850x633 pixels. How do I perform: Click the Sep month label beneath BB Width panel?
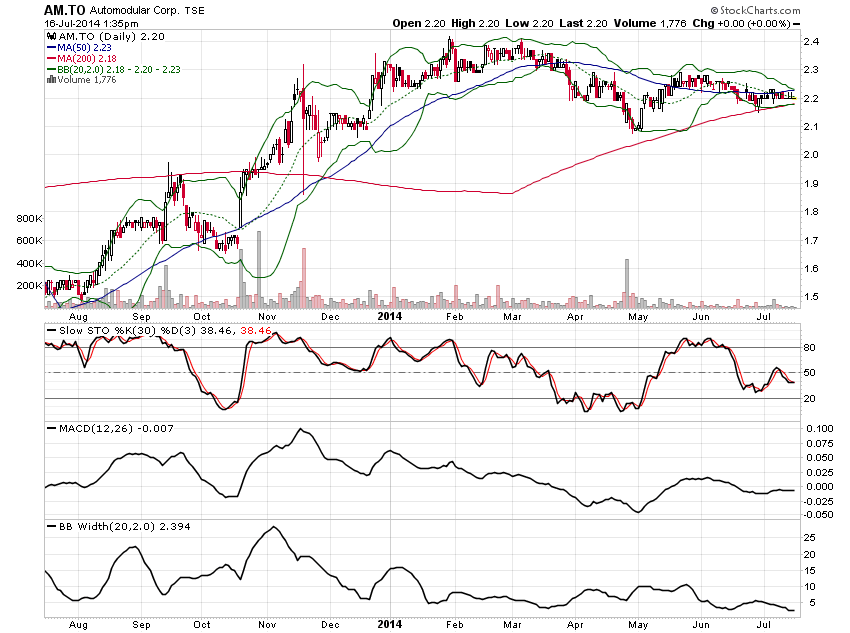coord(141,624)
